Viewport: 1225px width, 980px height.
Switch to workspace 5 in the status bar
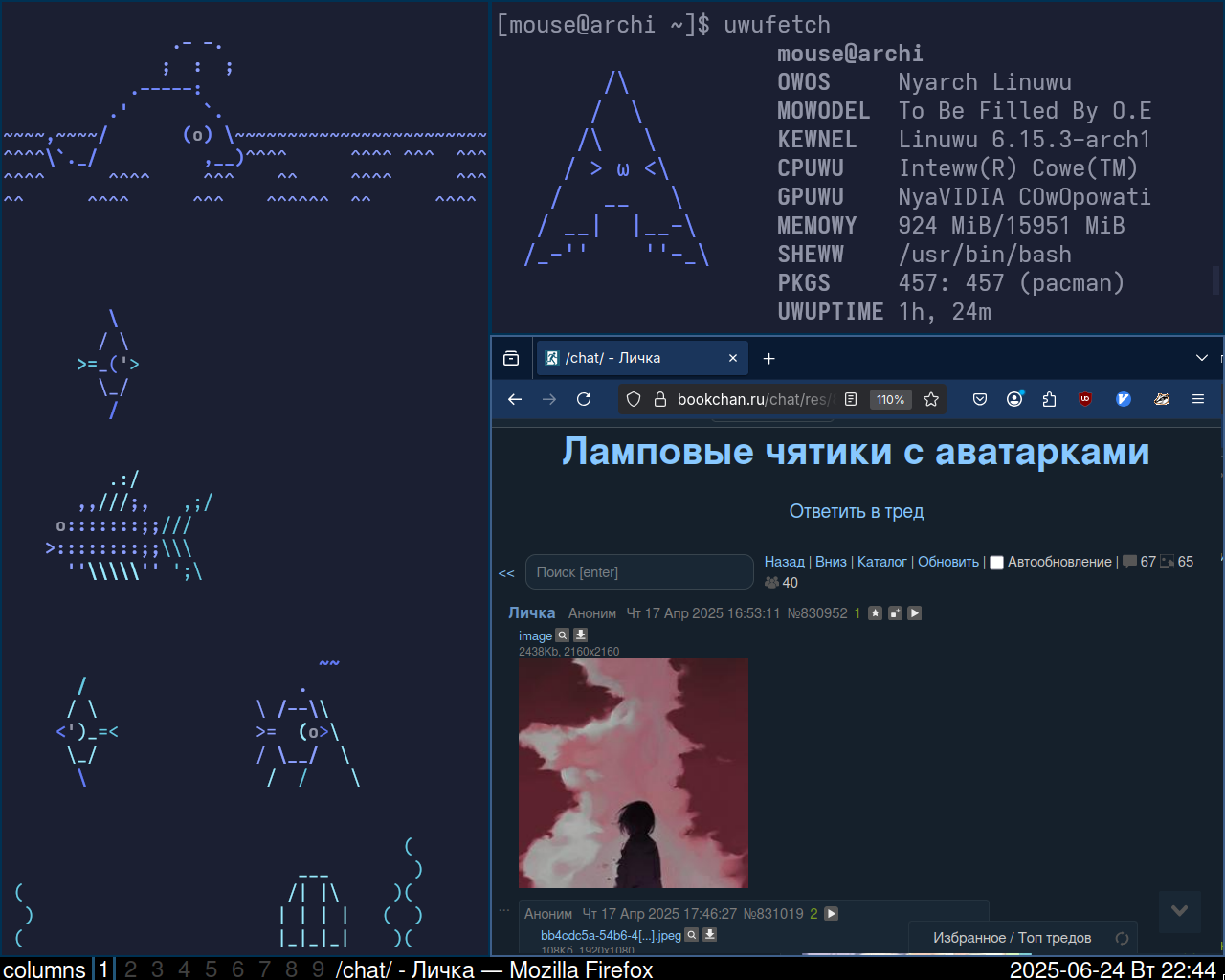click(212, 969)
